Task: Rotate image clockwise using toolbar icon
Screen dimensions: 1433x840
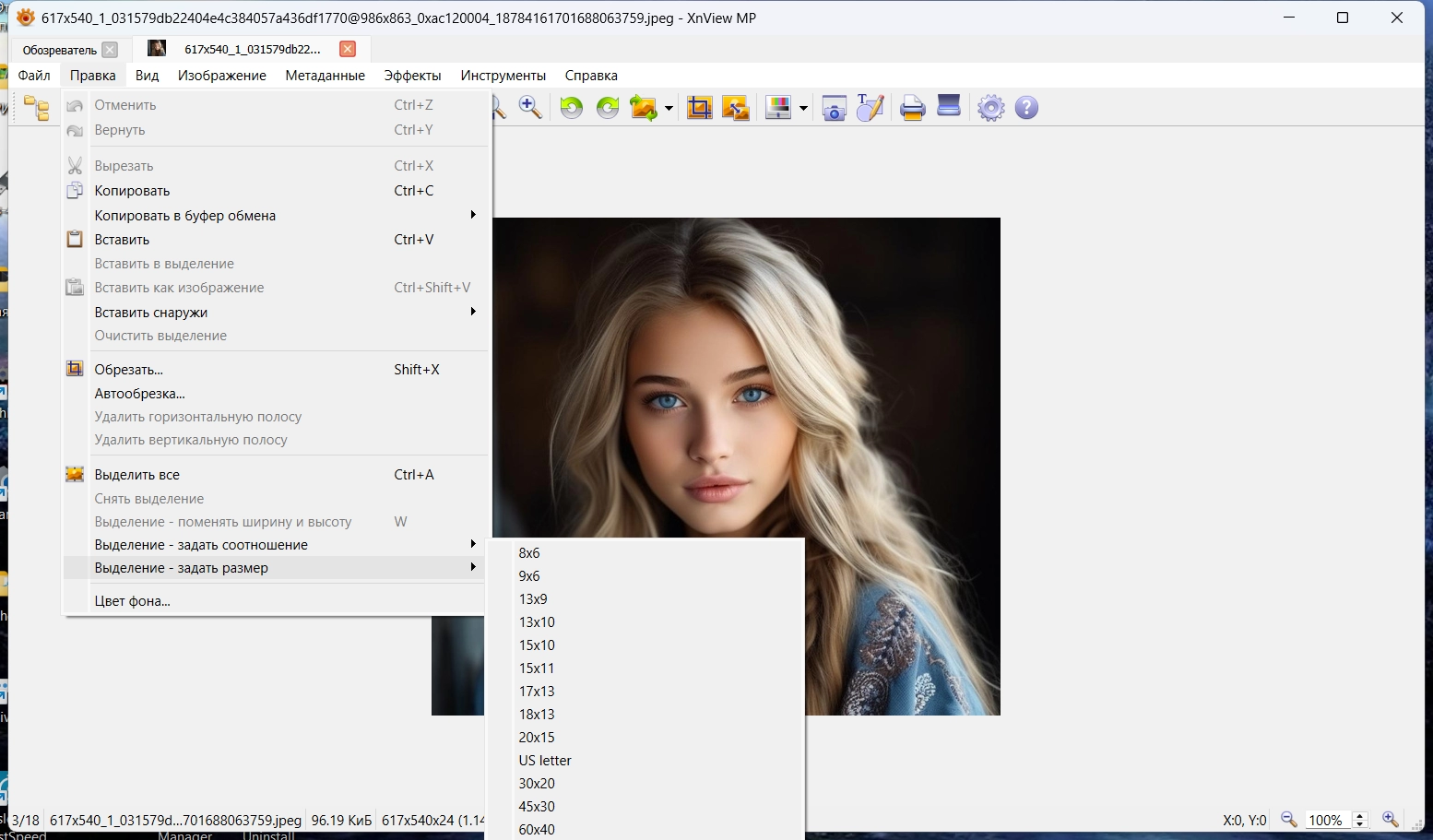Action: coord(608,108)
